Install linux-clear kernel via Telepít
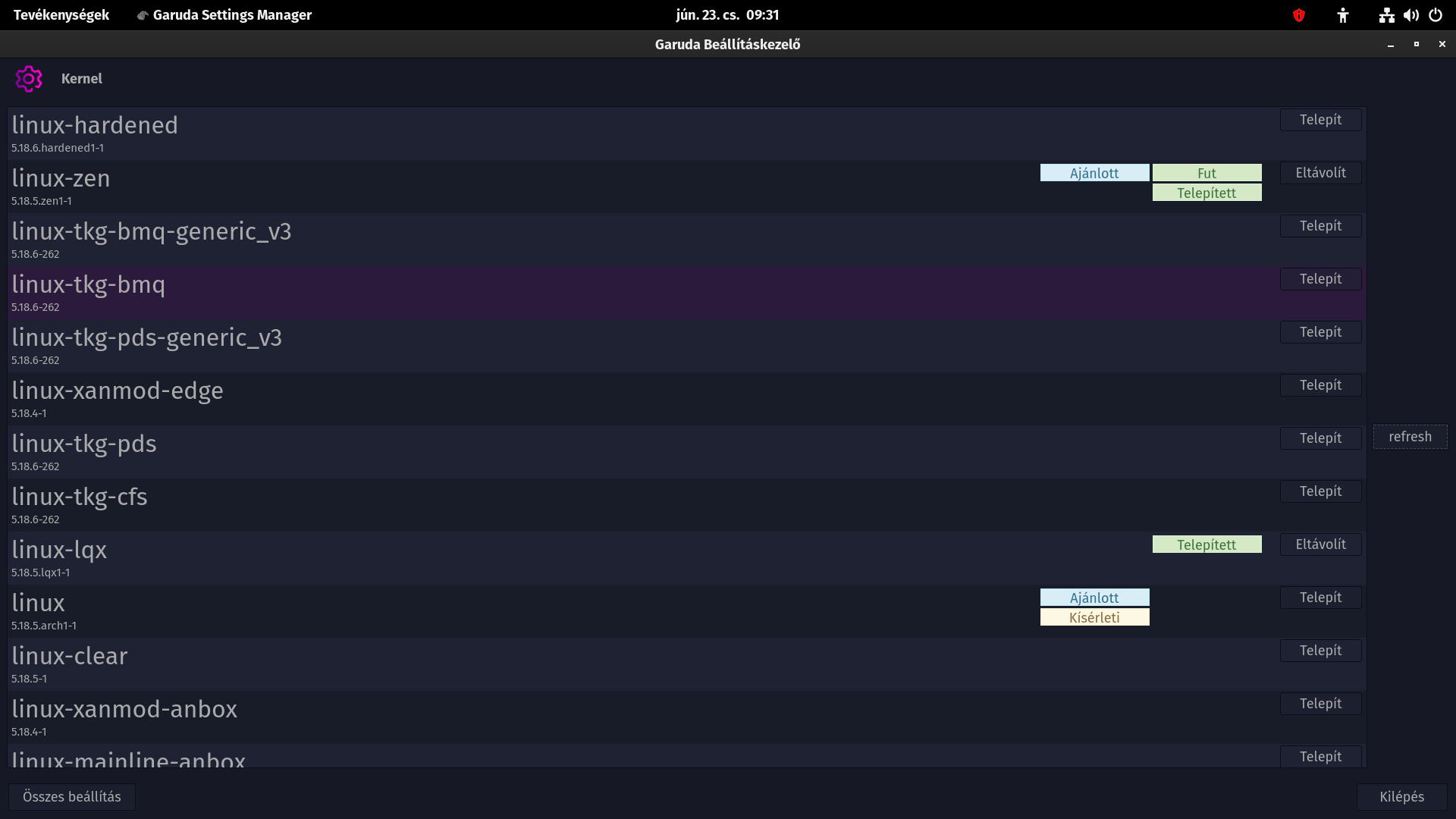This screenshot has height=819, width=1456. 1320,651
